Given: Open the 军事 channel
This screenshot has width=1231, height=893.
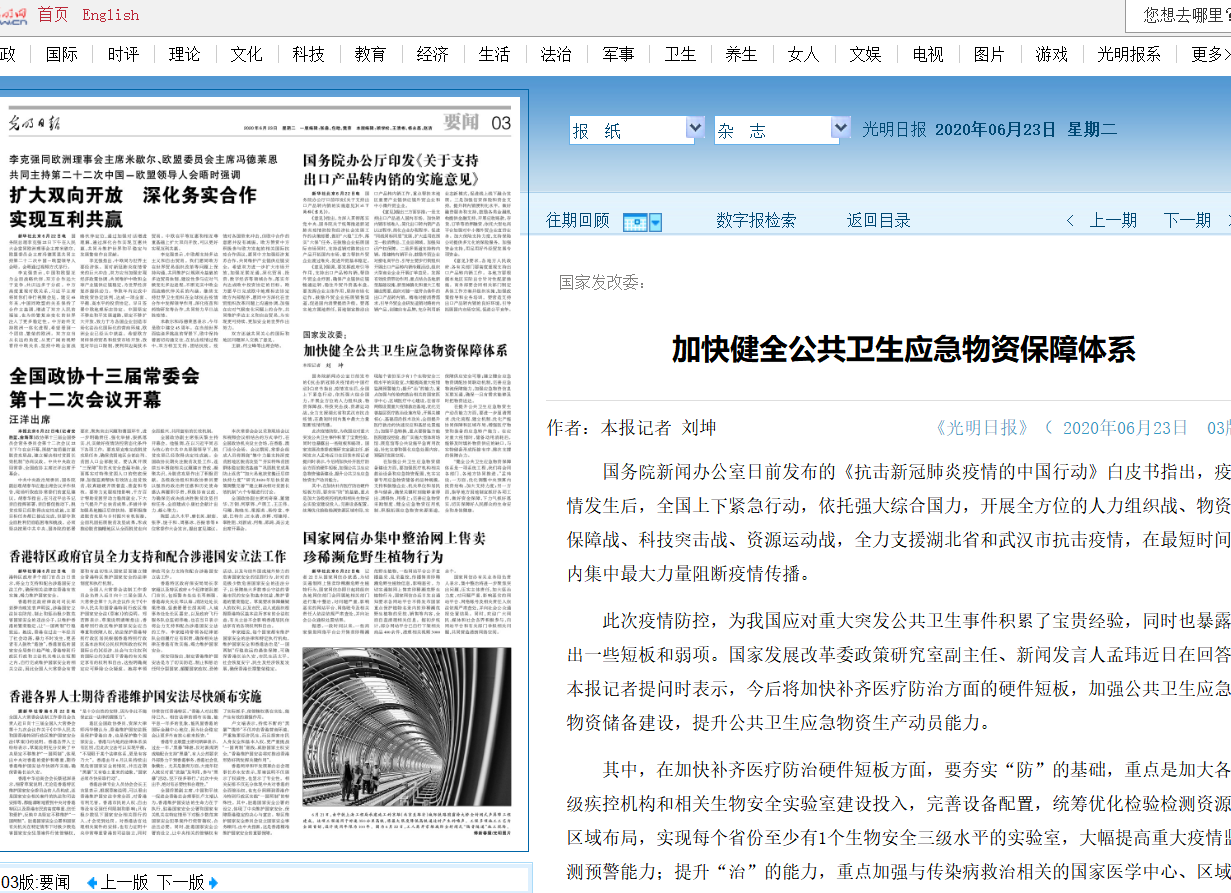Looking at the screenshot, I should pos(618,54).
